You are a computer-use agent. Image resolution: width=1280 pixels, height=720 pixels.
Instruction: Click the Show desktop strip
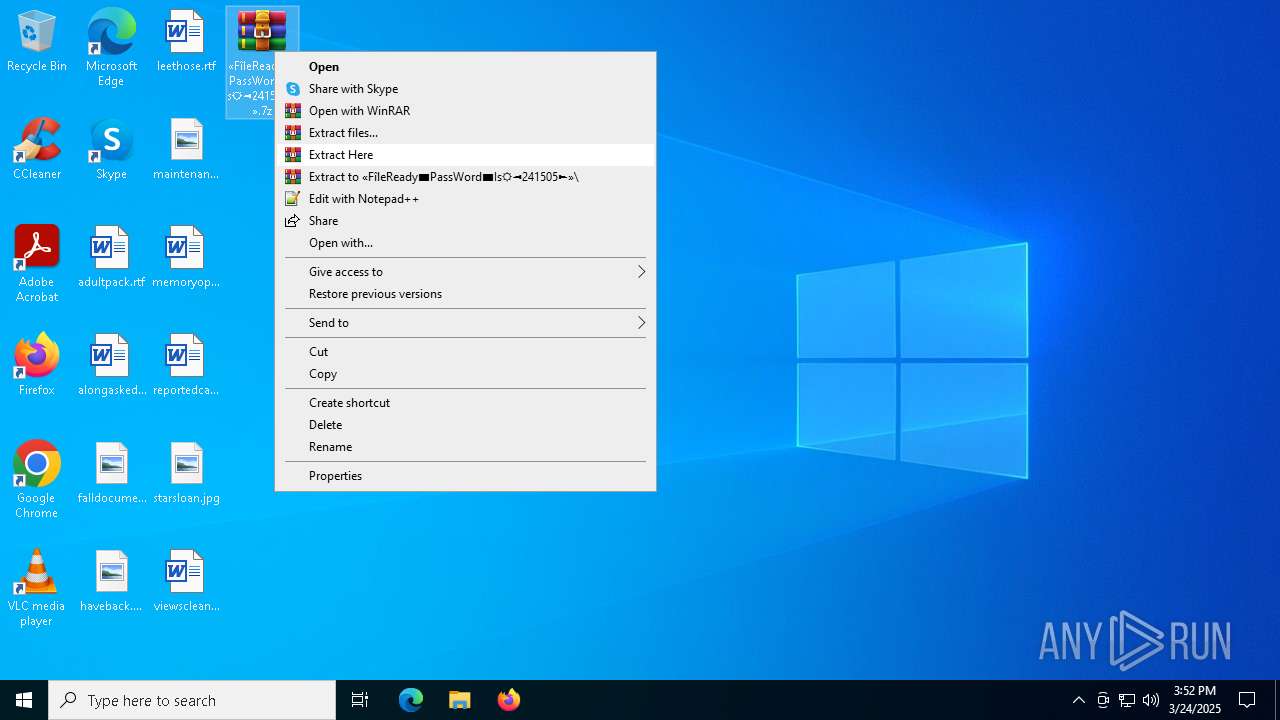pyautogui.click(x=1277, y=700)
